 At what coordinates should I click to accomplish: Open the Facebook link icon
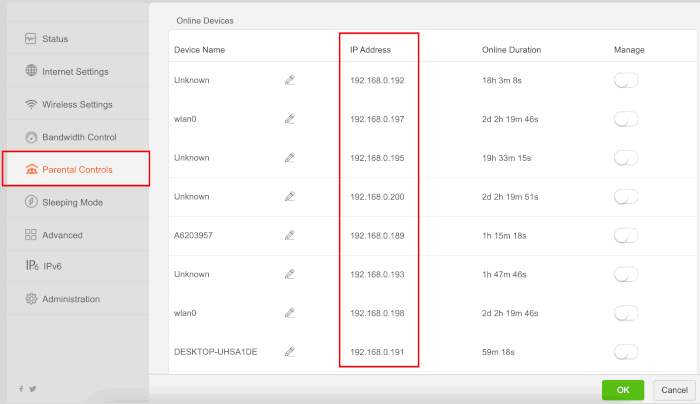pyautogui.click(x=21, y=389)
